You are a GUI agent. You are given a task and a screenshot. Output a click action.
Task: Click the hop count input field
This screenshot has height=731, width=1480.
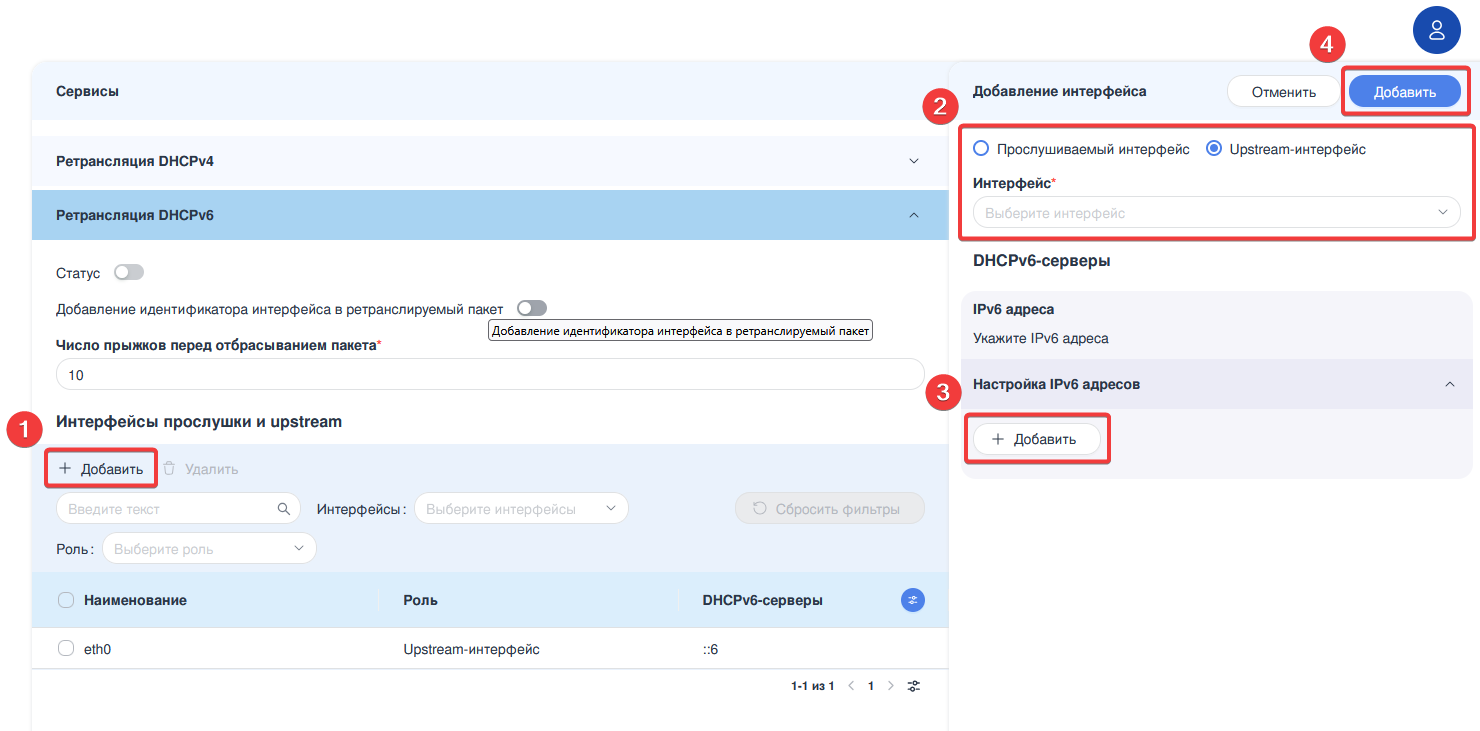490,375
